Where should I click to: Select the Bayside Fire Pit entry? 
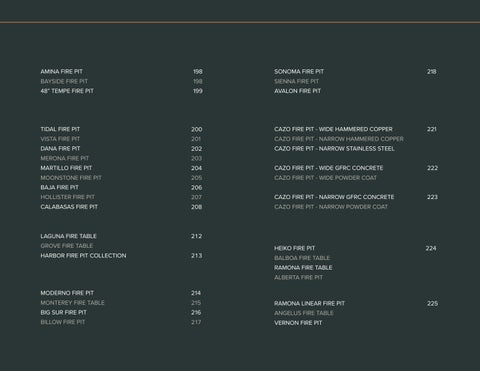pos(64,81)
